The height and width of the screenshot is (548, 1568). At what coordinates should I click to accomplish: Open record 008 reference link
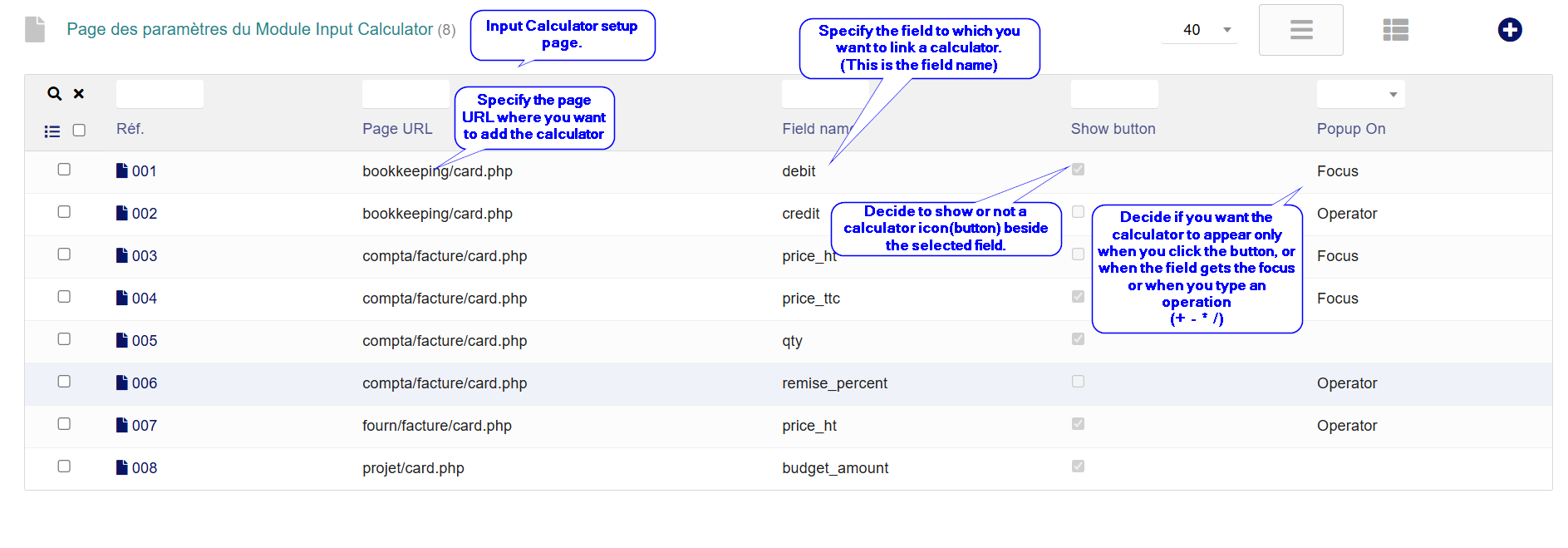pyautogui.click(x=145, y=468)
